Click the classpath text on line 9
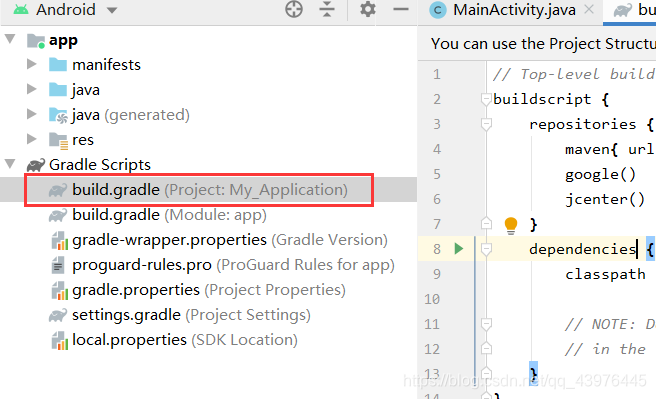Screen dimensions: 656x399 [x=605, y=275]
